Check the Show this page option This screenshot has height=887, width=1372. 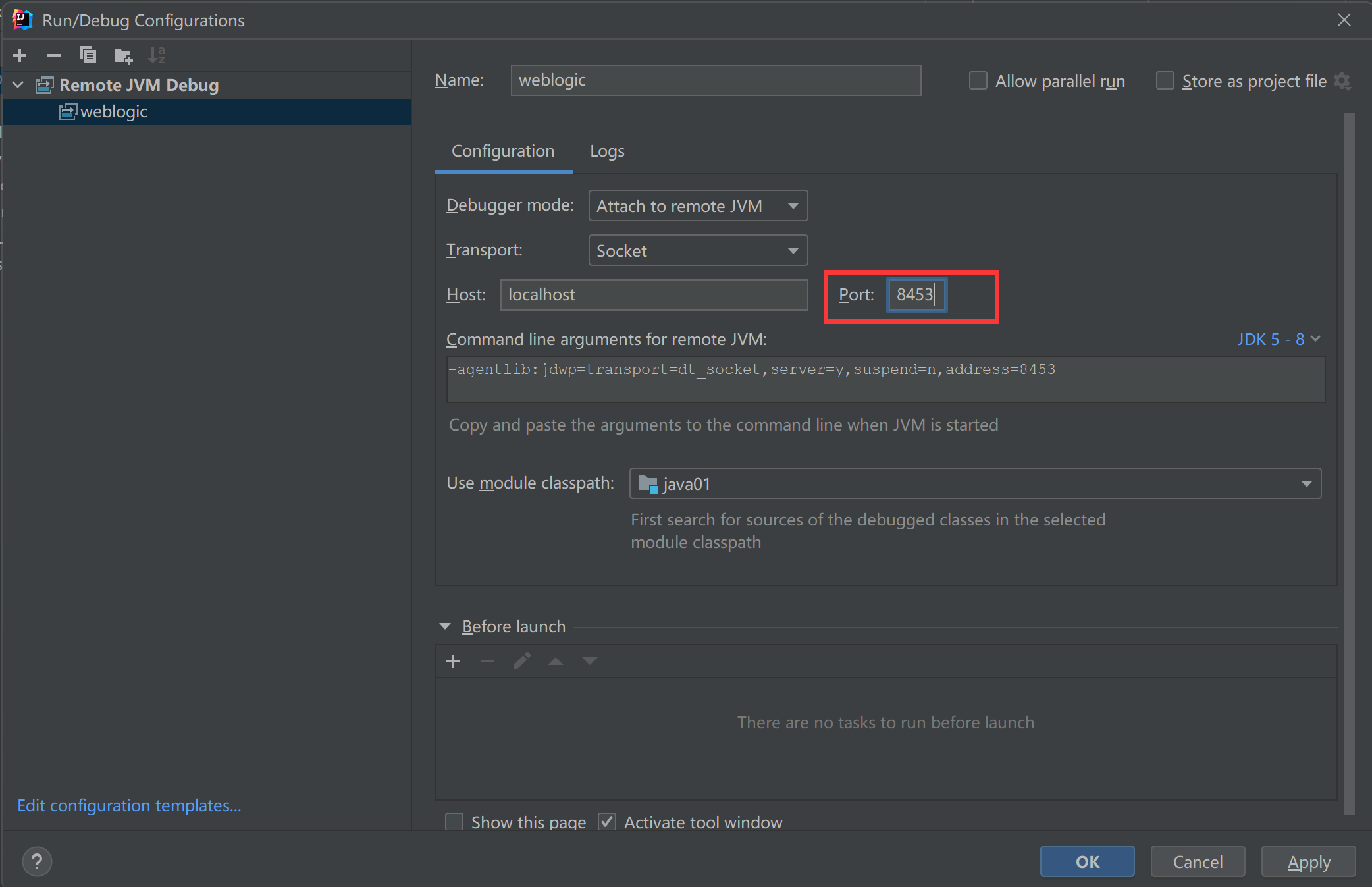click(x=454, y=822)
